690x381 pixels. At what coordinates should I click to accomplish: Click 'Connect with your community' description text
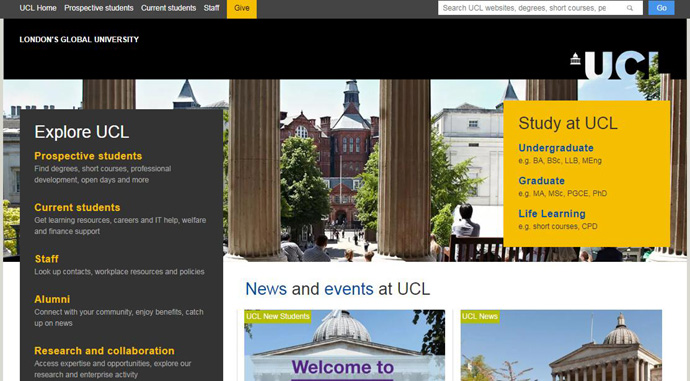click(119, 318)
